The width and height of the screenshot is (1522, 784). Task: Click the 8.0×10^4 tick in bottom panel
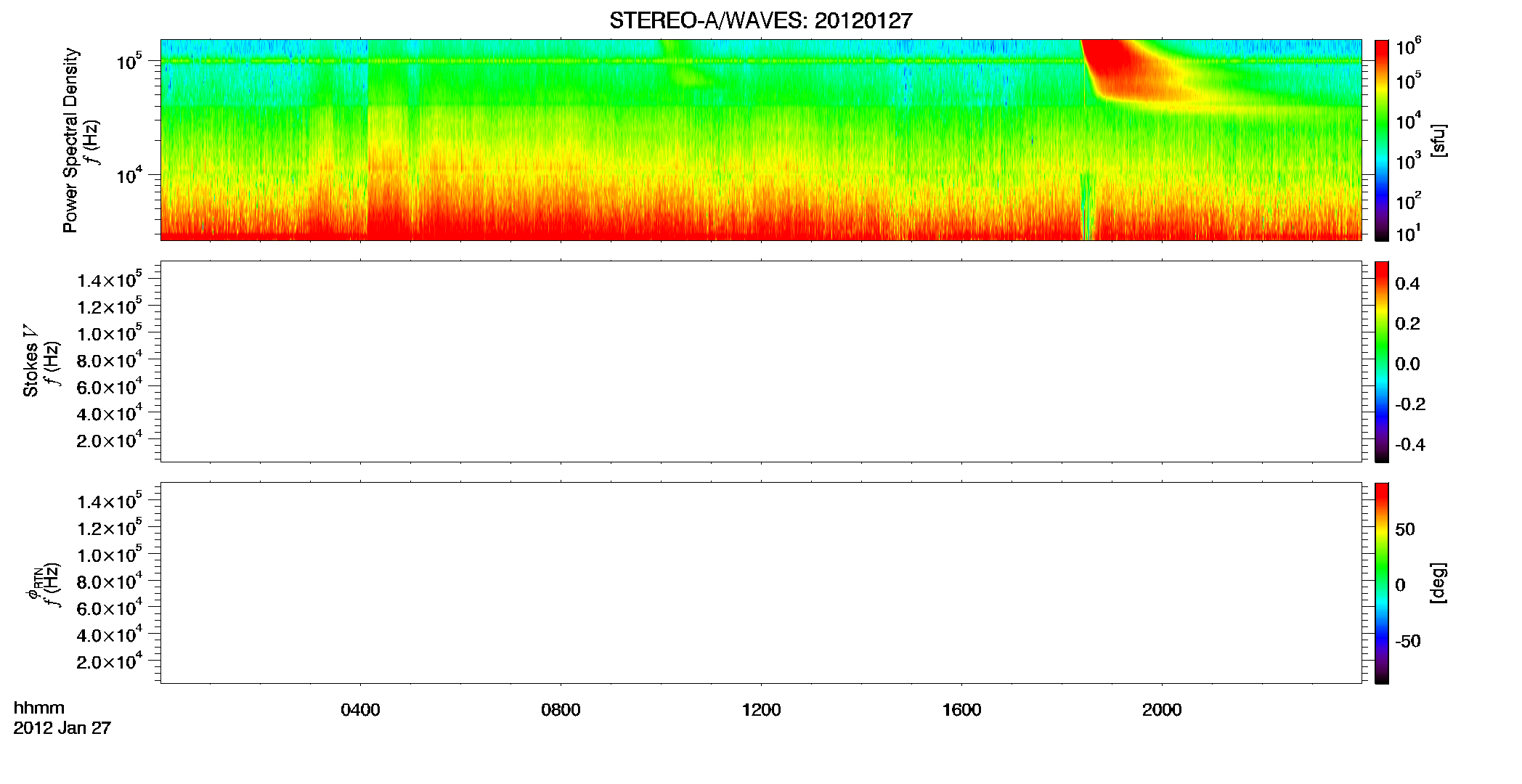click(110, 581)
